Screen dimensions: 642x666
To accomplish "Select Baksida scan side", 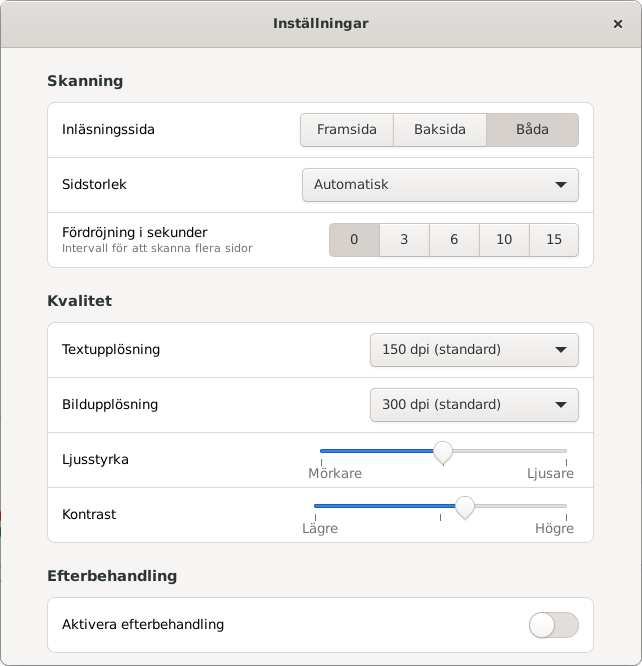I will coord(440,130).
